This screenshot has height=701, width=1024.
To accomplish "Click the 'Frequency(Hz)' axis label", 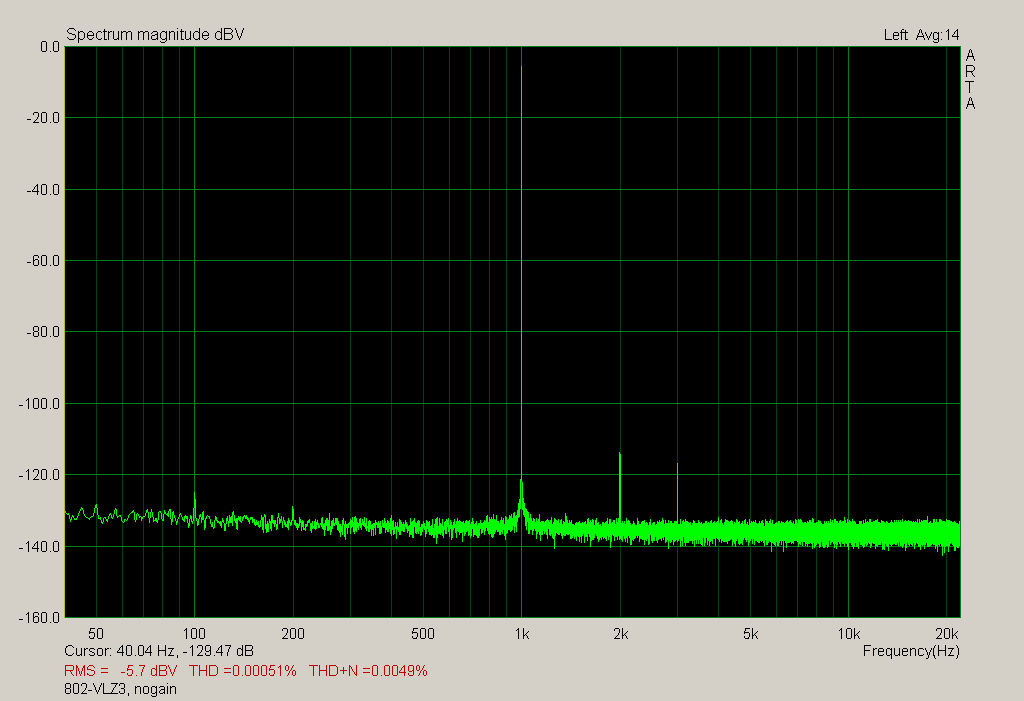I will 910,651.
